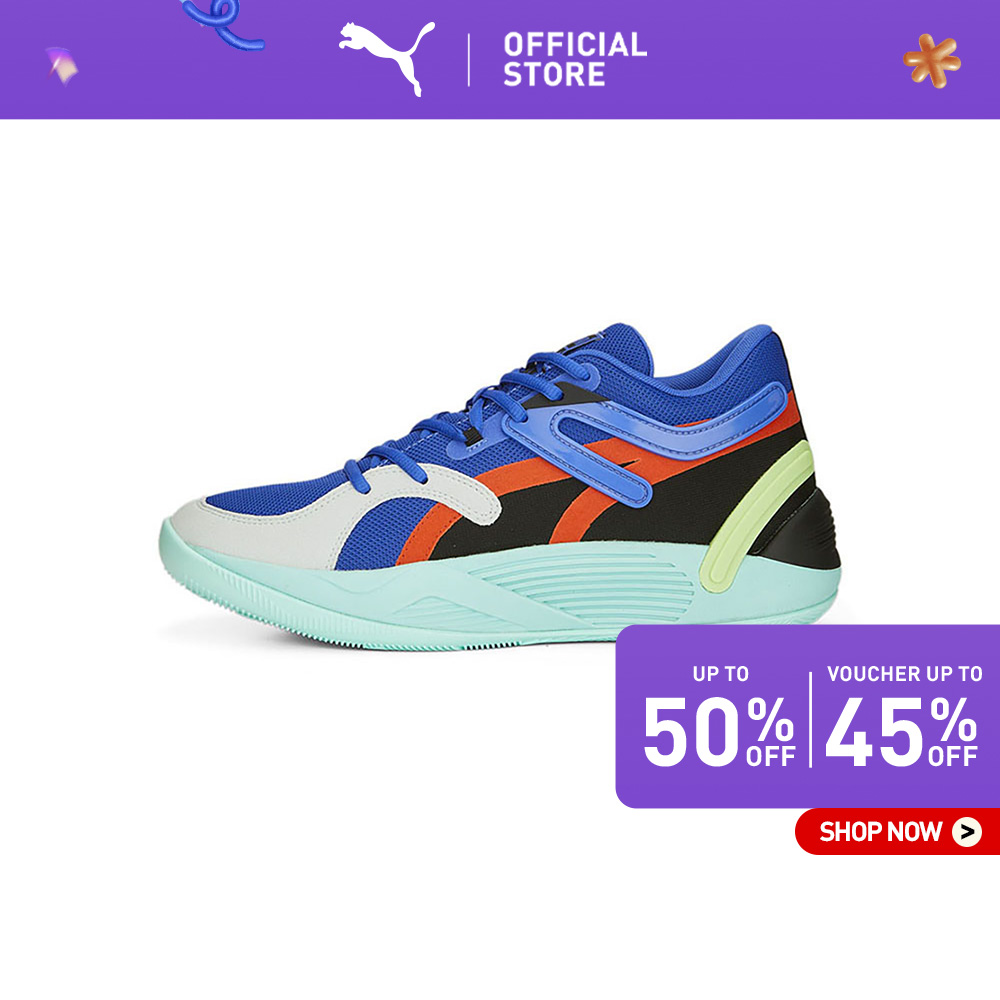Click the vertical divider between the offers
The image size is (1000, 1000).
pyautogui.click(x=811, y=719)
